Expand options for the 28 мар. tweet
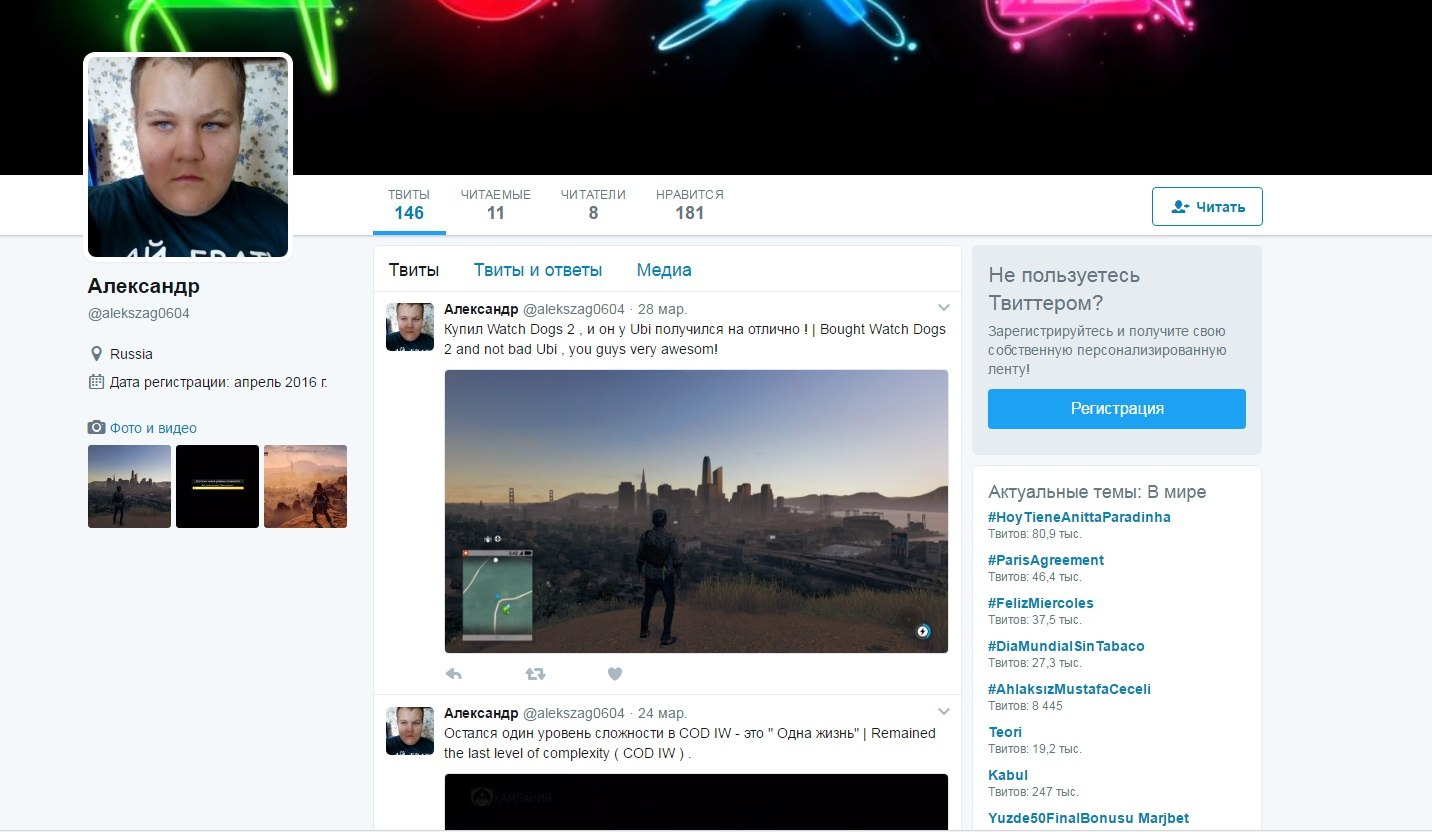The width and height of the screenshot is (1432, 832). point(943,308)
